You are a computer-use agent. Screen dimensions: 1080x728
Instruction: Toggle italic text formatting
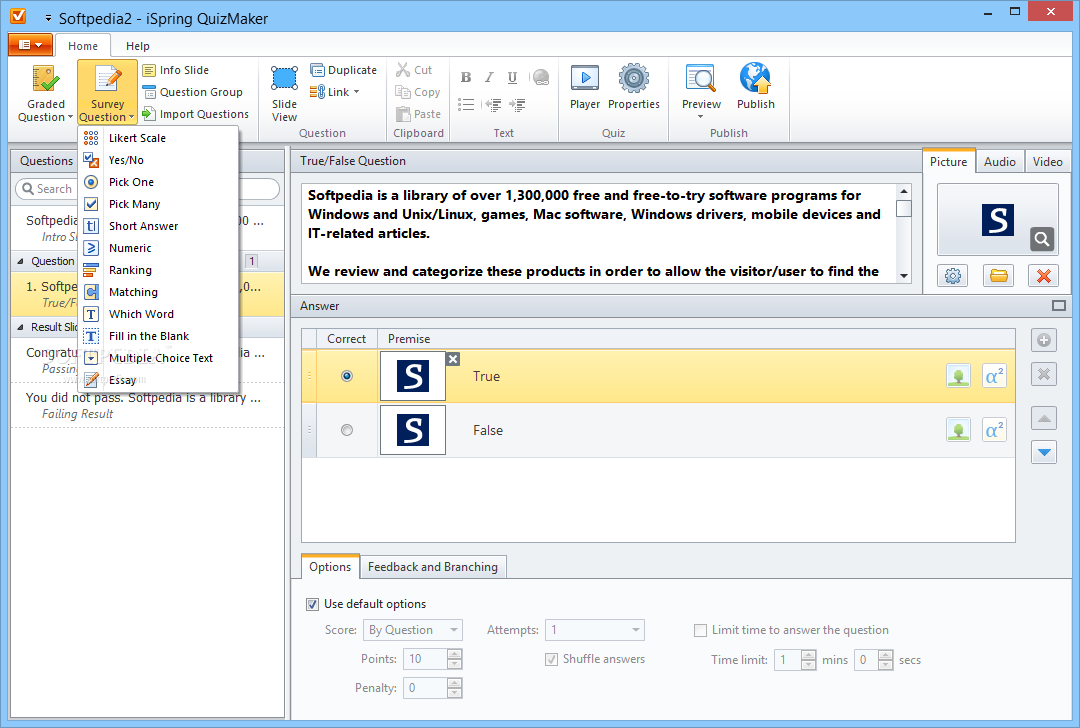point(489,77)
